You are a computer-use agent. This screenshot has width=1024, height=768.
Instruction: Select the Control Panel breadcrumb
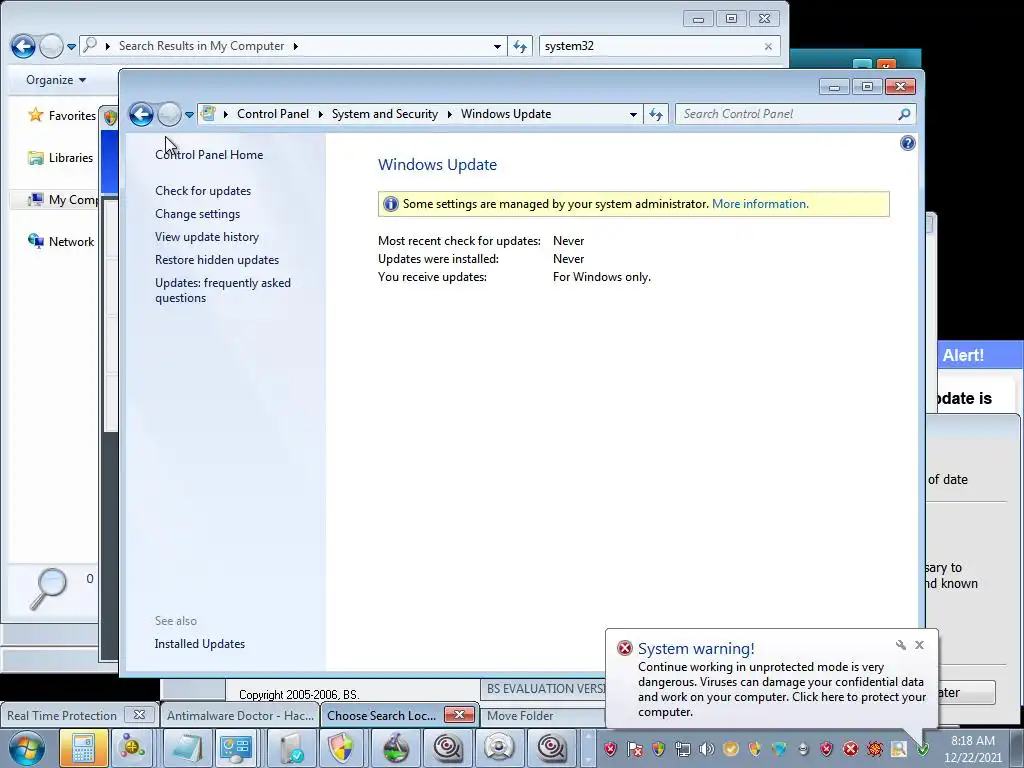pyautogui.click(x=273, y=114)
